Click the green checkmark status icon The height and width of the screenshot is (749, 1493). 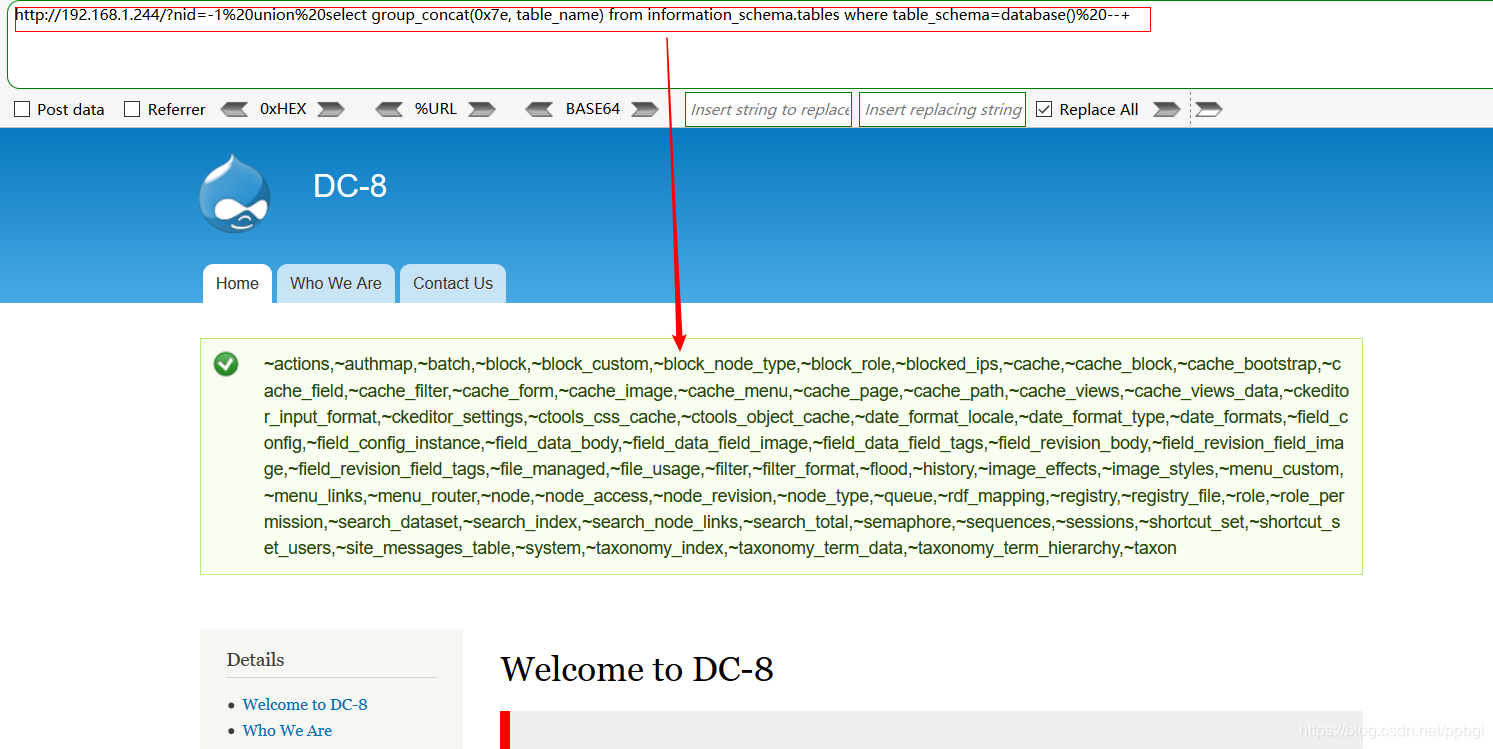click(226, 364)
